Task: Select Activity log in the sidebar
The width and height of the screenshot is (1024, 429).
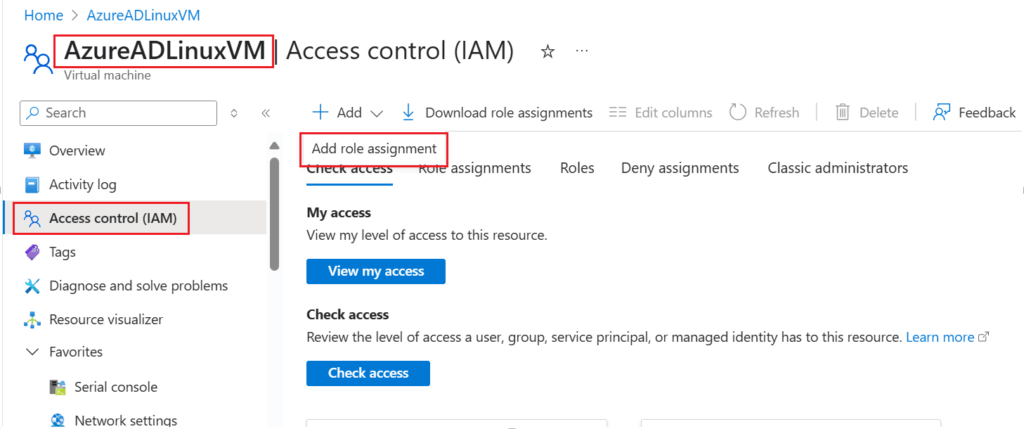Action: 83,185
